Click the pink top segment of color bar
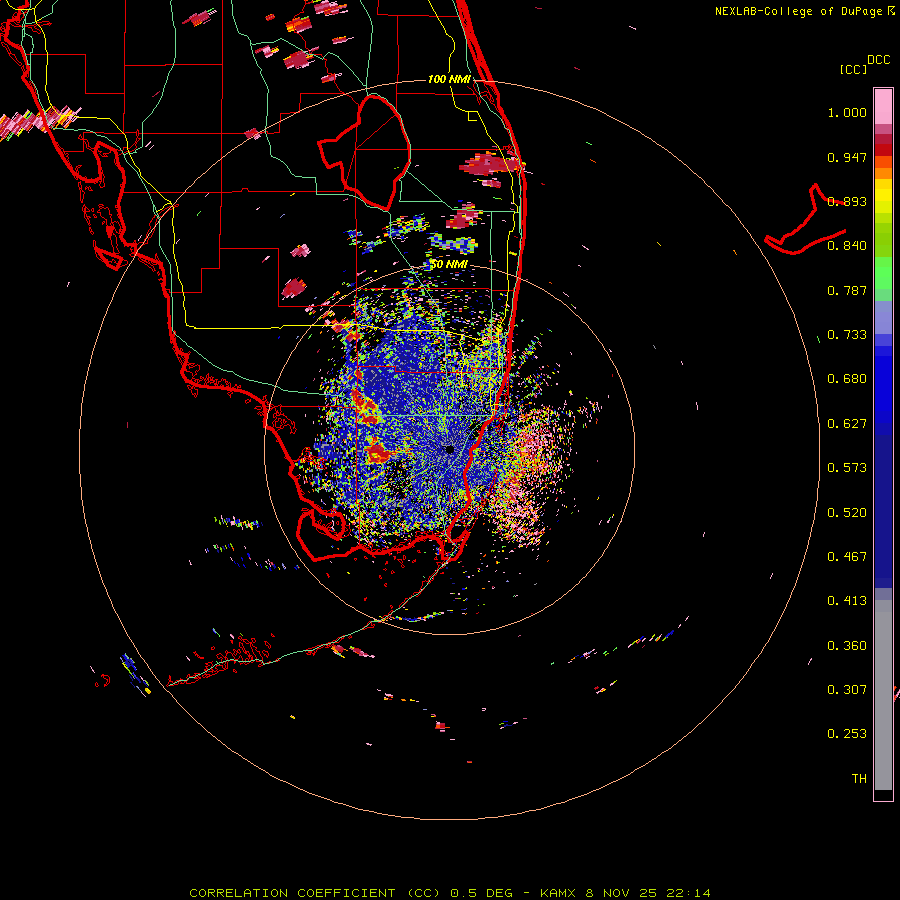Image resolution: width=900 pixels, height=900 pixels. point(883,107)
